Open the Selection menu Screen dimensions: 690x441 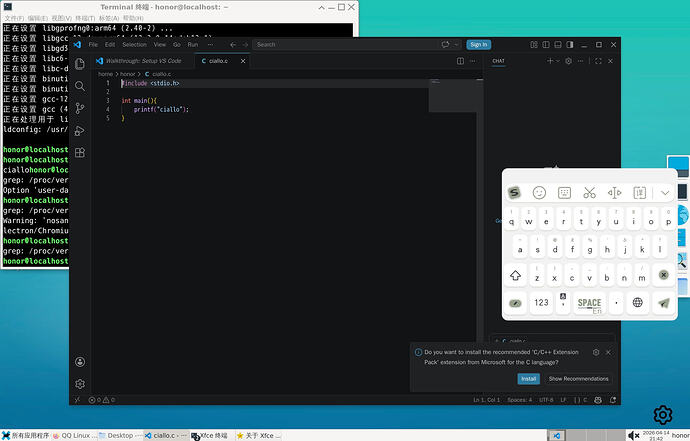[134, 44]
